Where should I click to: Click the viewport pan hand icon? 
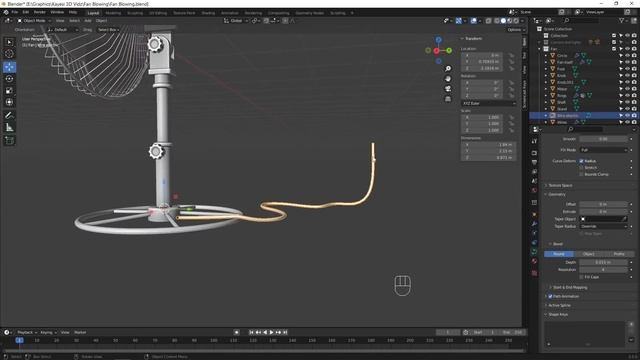pyautogui.click(x=448, y=79)
